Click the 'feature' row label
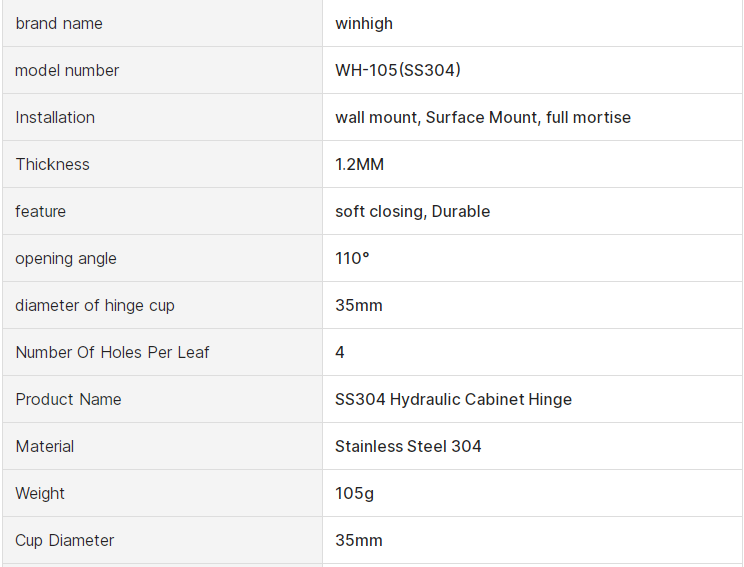Viewport: 744px width, 567px height. [40, 211]
